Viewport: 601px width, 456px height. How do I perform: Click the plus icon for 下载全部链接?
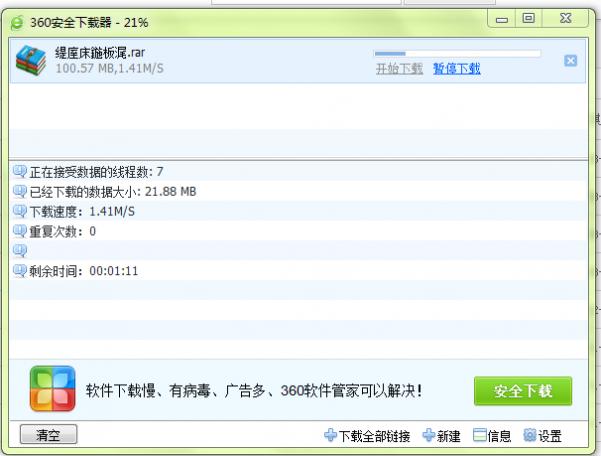[x=330, y=435]
